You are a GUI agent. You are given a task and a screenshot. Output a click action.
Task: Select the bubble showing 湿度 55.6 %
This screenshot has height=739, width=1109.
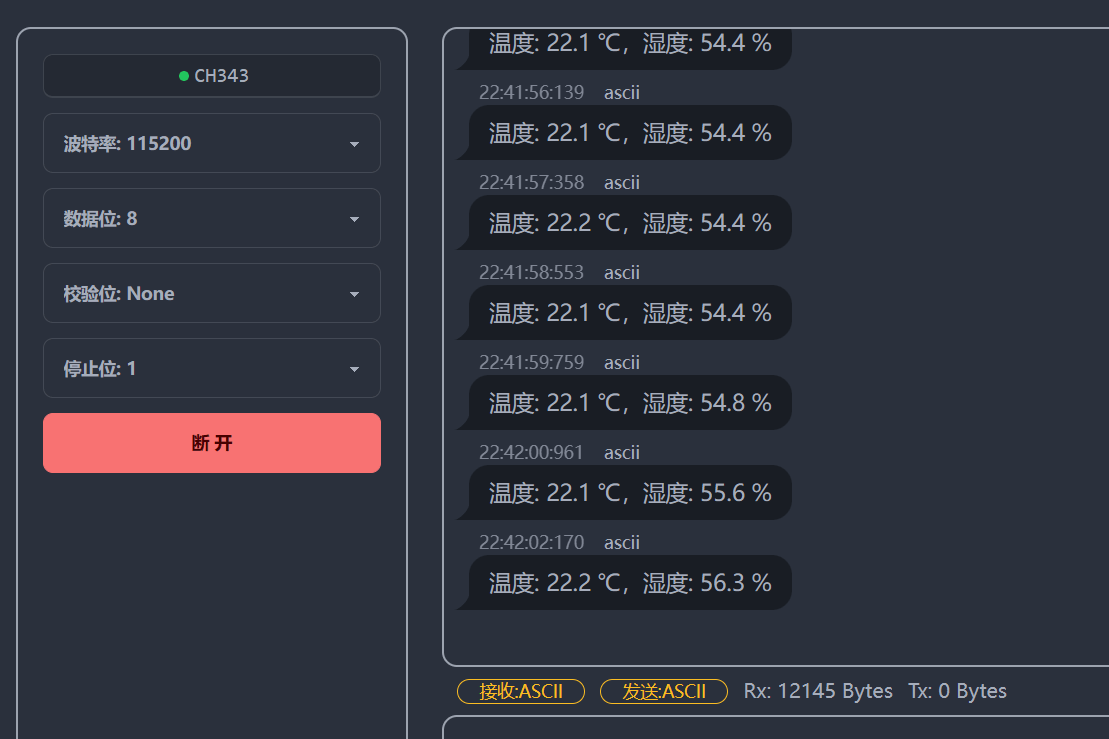coord(624,493)
